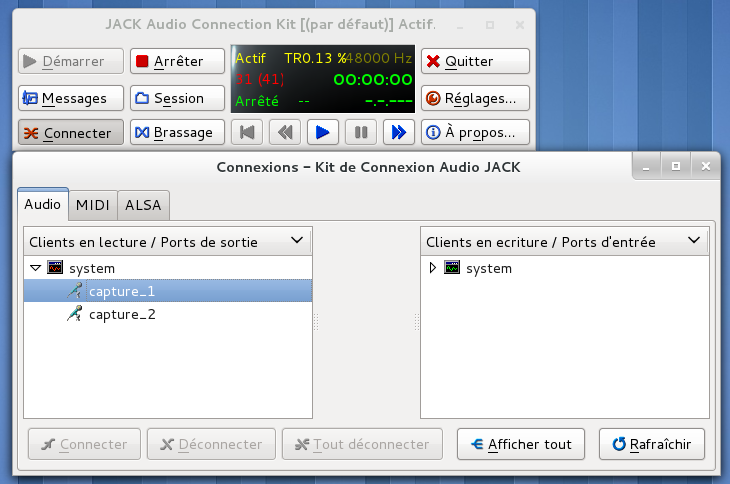Select the capture_2 port

point(121,314)
